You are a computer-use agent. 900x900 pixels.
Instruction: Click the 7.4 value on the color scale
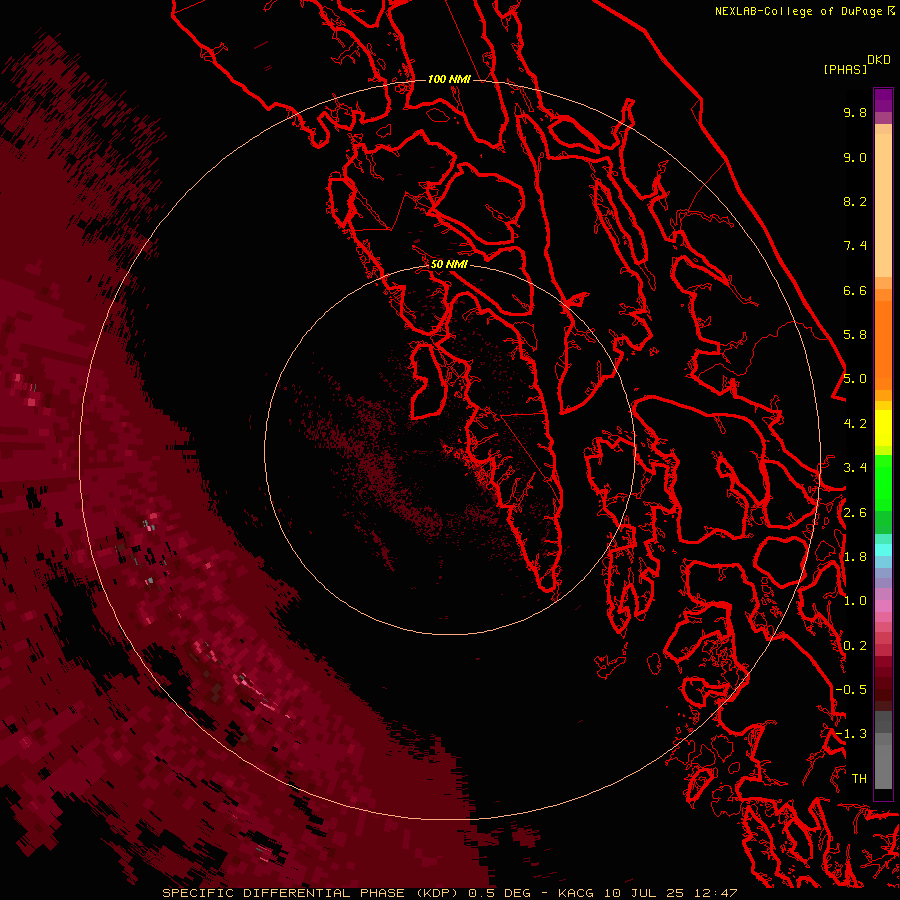coord(855,246)
